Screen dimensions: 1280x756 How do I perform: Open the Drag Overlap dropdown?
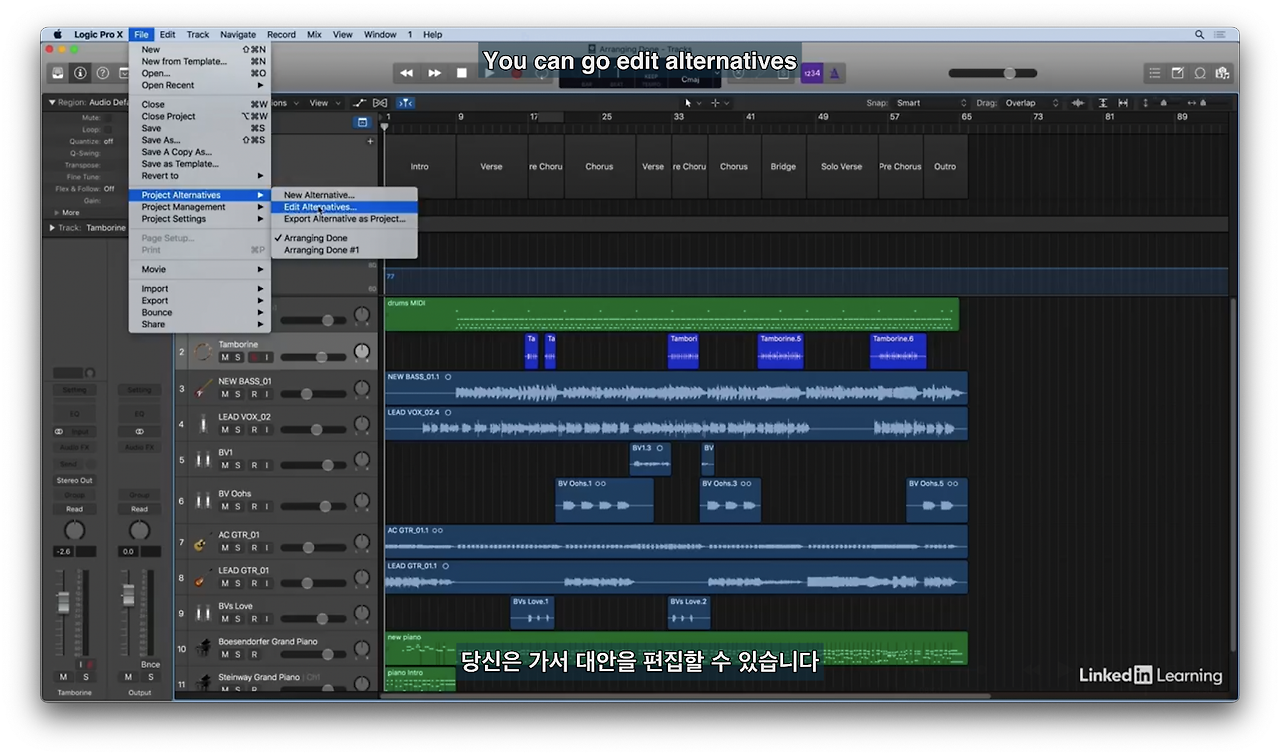(x=1032, y=103)
